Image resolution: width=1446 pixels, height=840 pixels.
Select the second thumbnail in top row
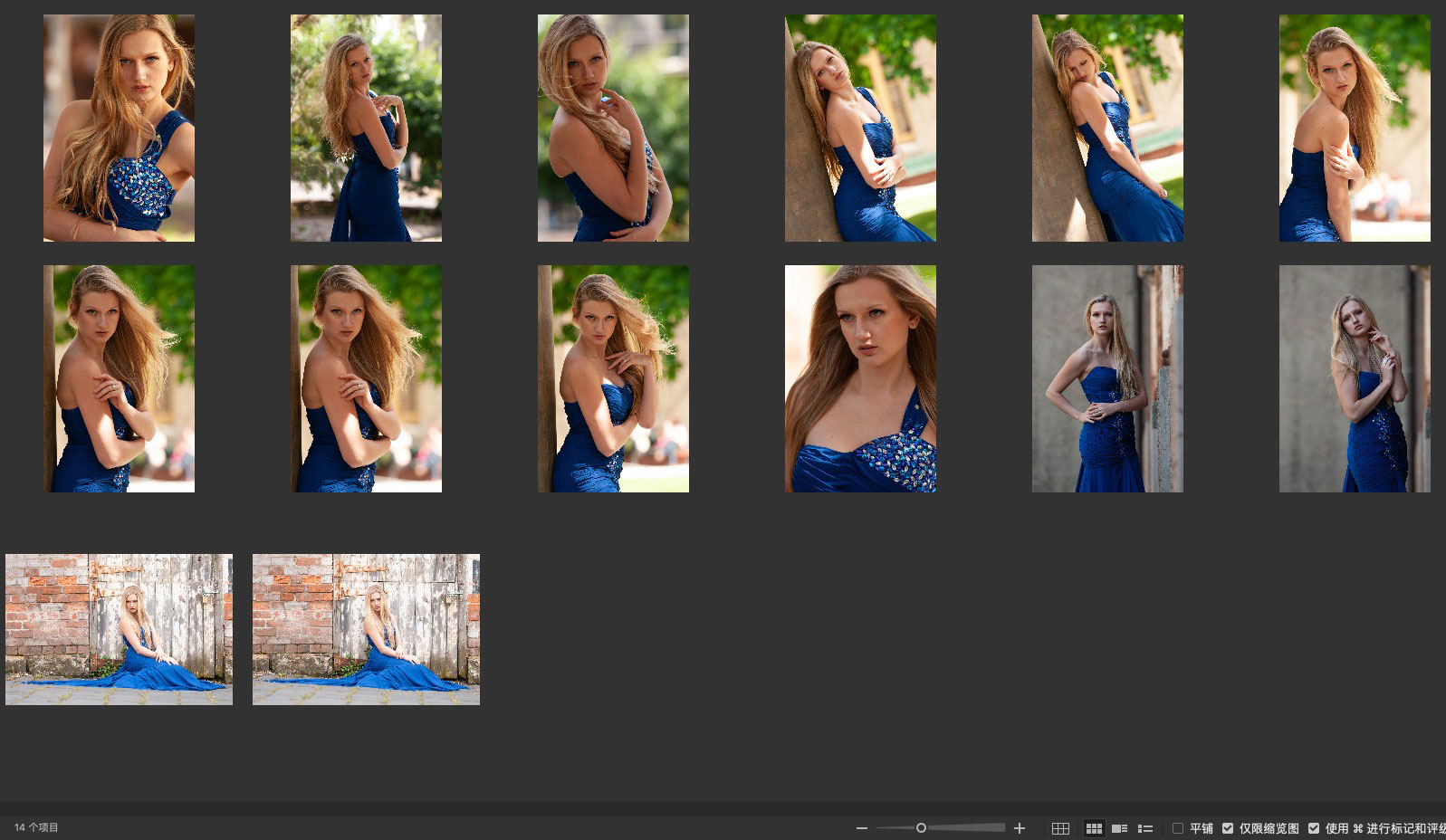point(366,128)
